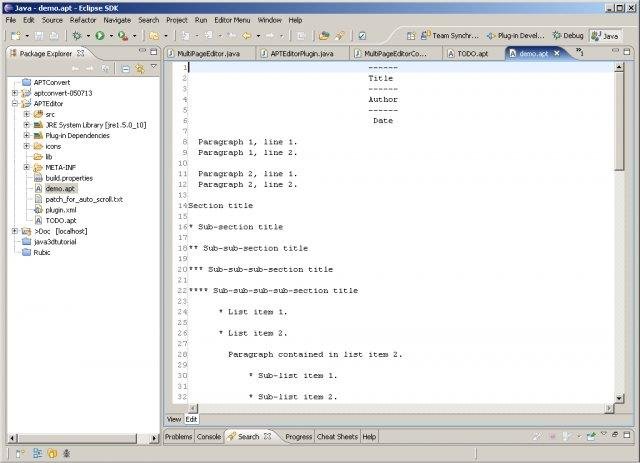Select the View tab below the editor
This screenshot has width=640, height=463.
[173, 419]
